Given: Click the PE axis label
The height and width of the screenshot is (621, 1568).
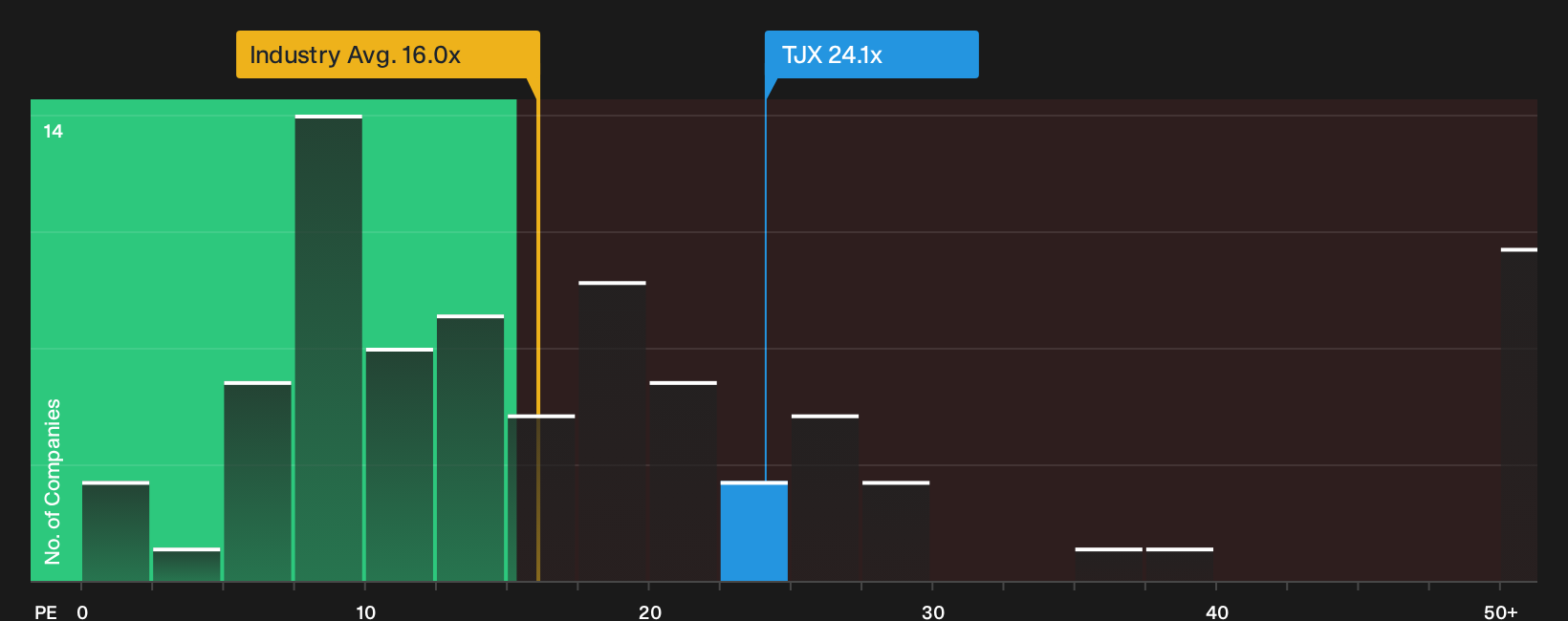Looking at the screenshot, I should click(46, 611).
